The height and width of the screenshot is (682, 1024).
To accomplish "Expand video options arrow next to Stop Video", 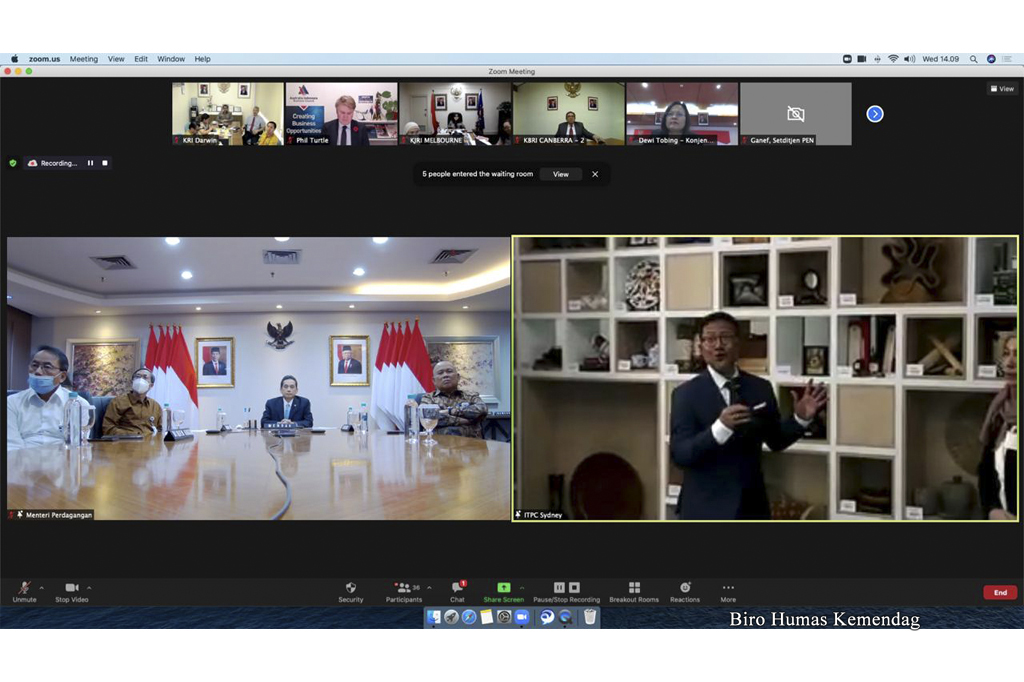I will pyautogui.click(x=89, y=588).
